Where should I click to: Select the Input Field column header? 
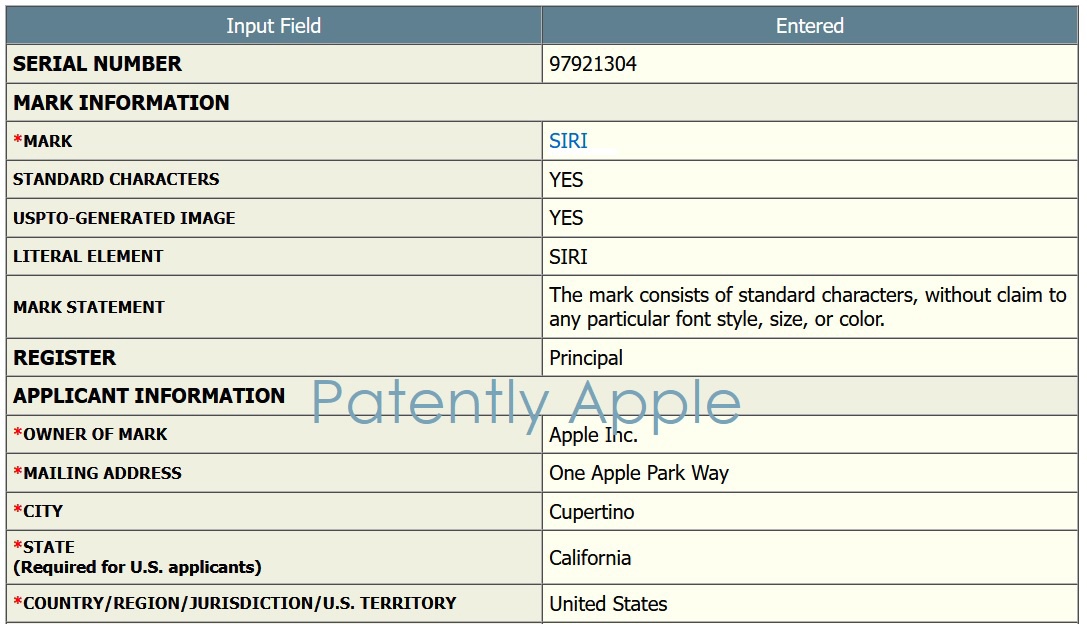(273, 26)
